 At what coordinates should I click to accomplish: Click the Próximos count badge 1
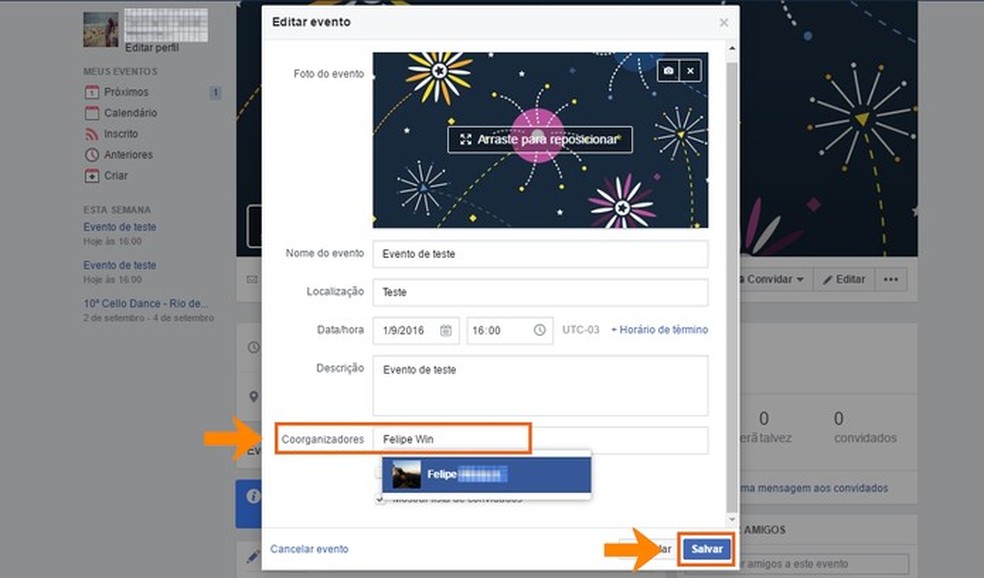[x=215, y=92]
